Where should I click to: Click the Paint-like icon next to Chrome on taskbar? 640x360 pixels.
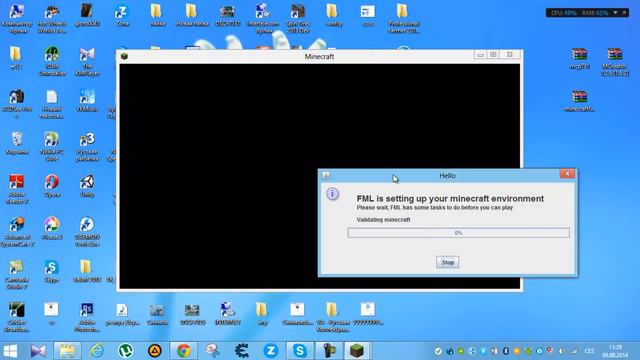coord(213,351)
